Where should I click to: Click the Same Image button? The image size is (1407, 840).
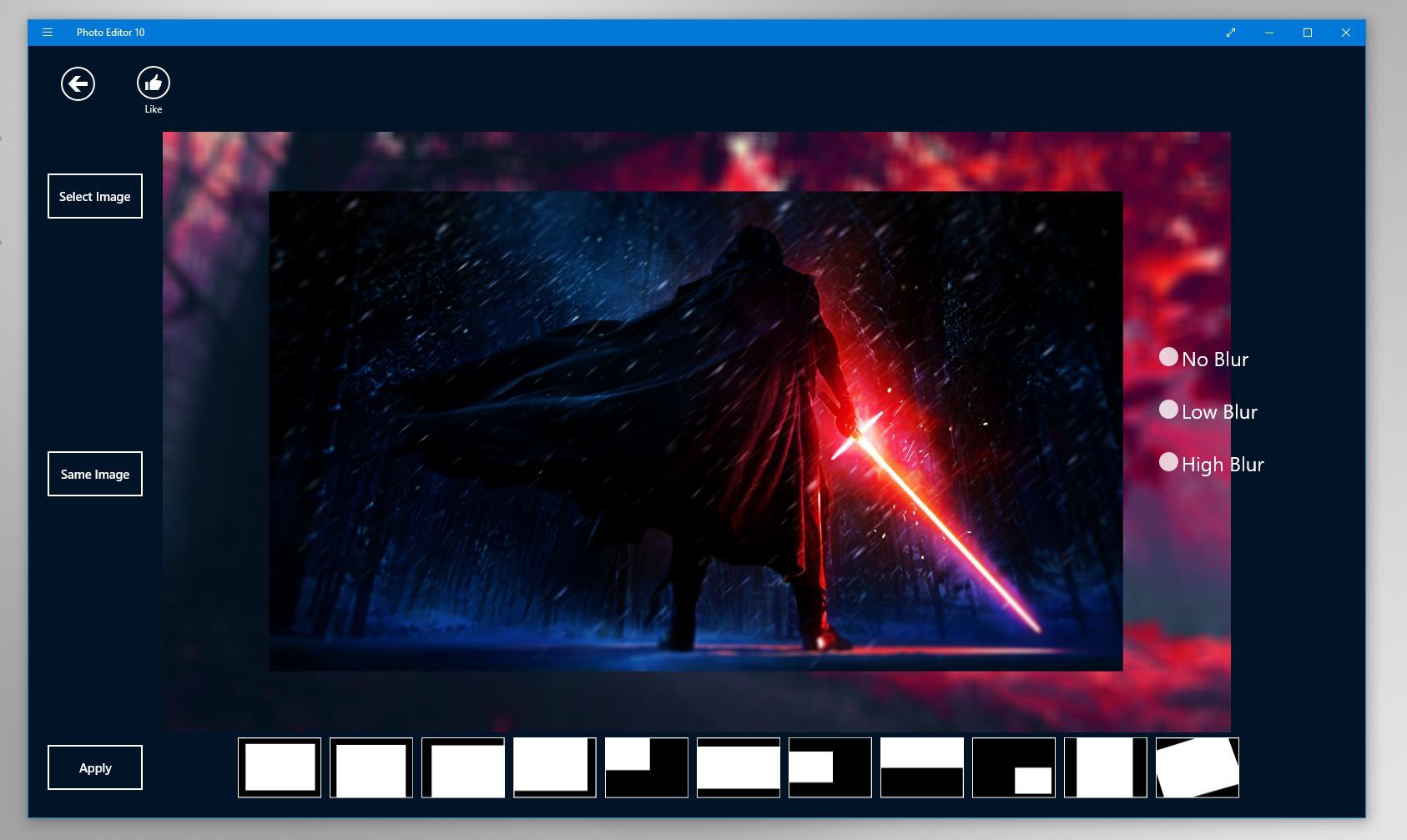95,474
